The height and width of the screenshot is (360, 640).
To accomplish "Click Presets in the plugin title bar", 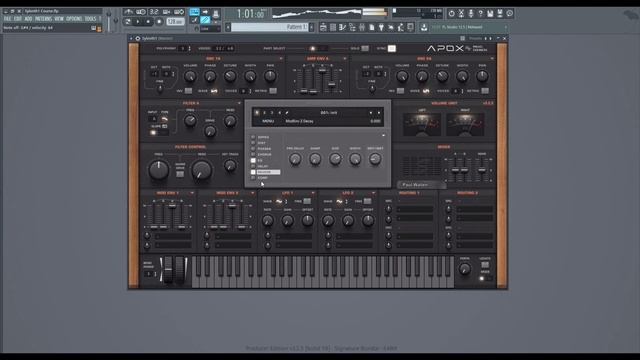I will pyautogui.click(x=476, y=38).
